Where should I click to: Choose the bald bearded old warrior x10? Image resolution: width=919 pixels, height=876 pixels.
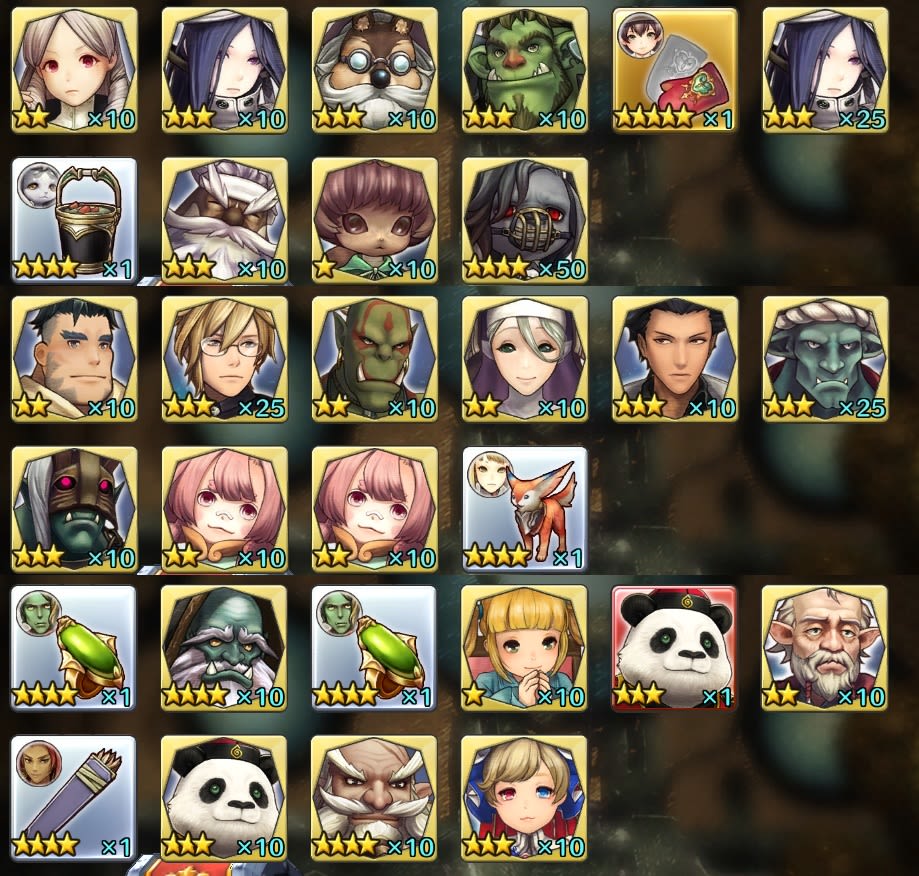coord(375,798)
